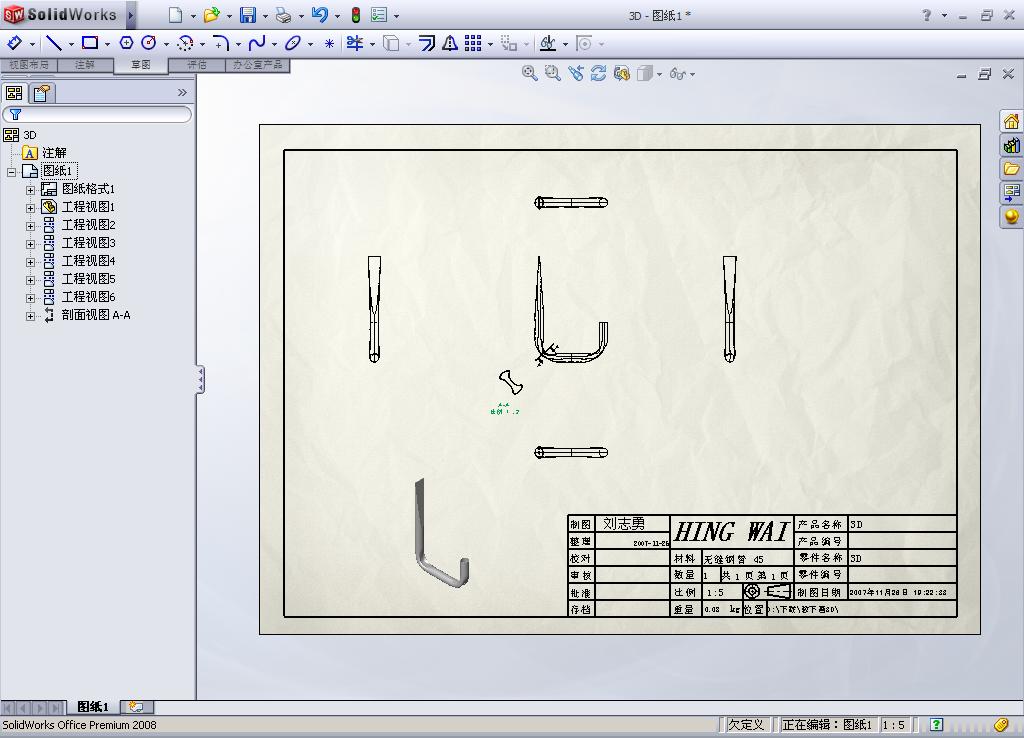Switch to the FeatureManager design tree tab

point(14,93)
